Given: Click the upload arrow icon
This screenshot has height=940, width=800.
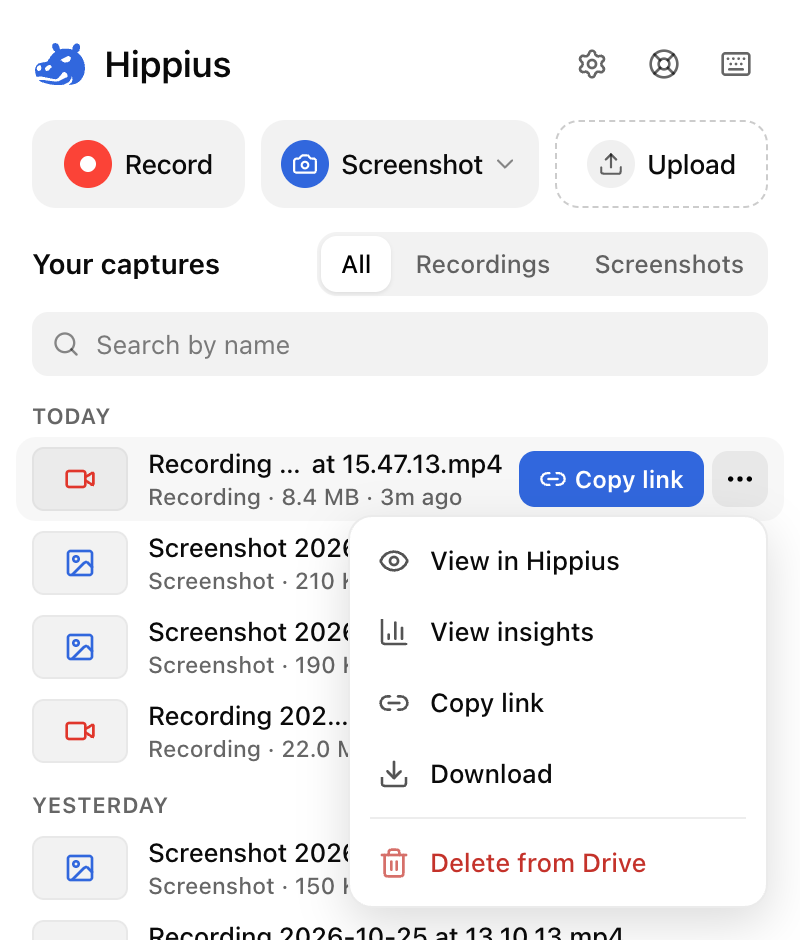Looking at the screenshot, I should (610, 164).
